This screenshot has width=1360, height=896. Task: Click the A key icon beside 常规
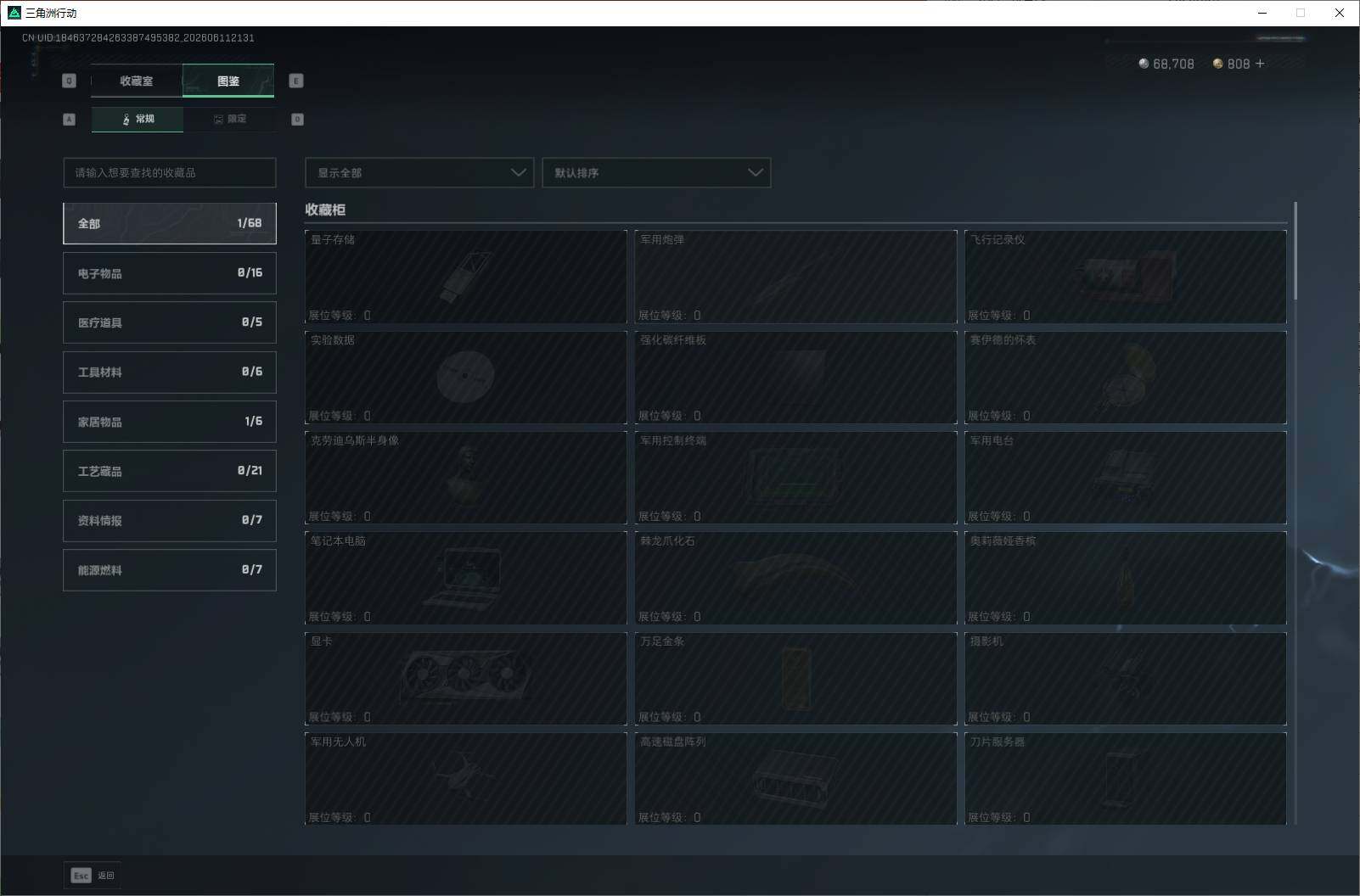pos(70,120)
